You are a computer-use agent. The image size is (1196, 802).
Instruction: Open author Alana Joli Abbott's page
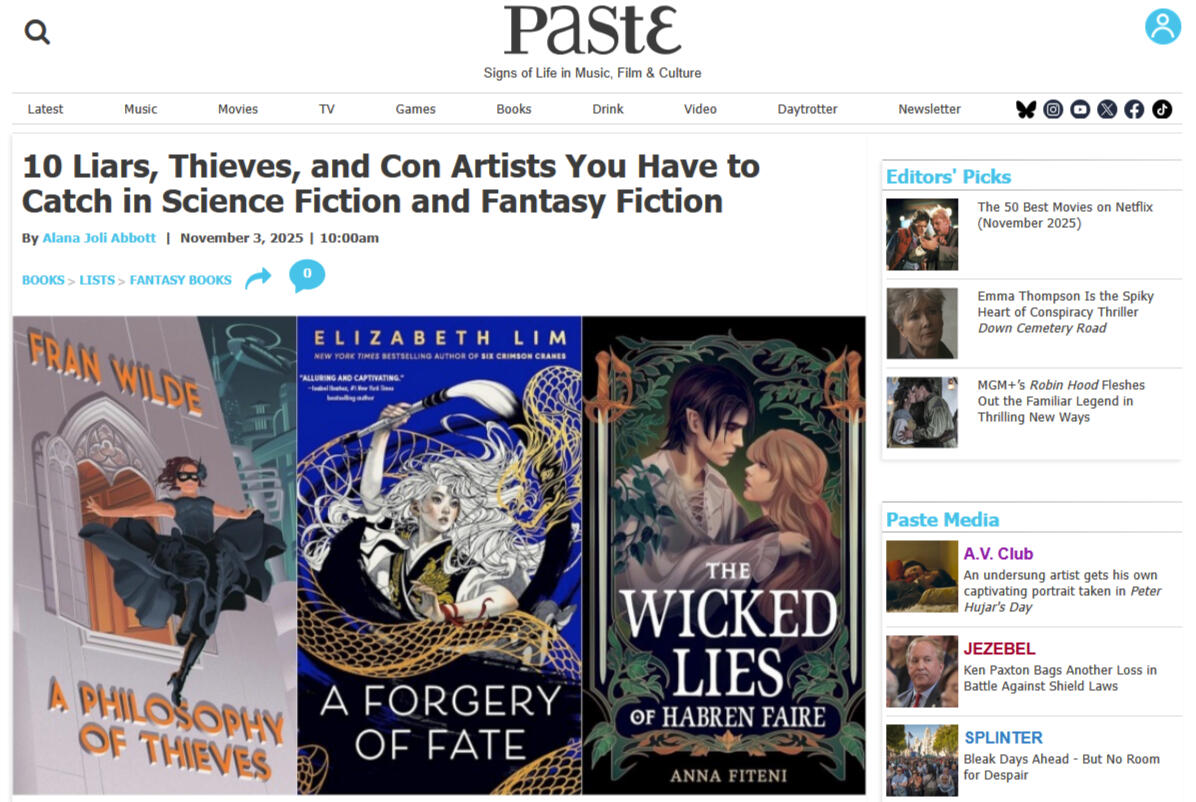click(x=99, y=238)
